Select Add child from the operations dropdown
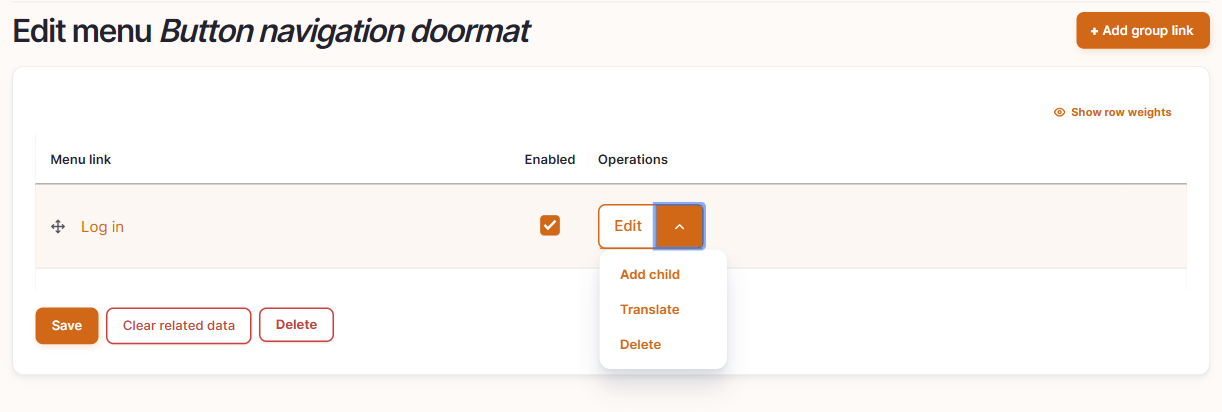Screen dimensions: 1222x412 tap(650, 274)
